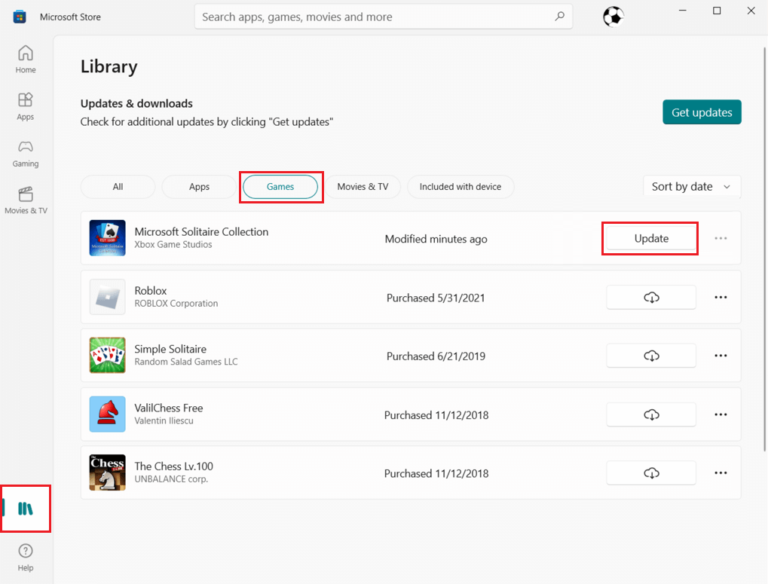Expand the Sort by date dropdown

click(692, 186)
